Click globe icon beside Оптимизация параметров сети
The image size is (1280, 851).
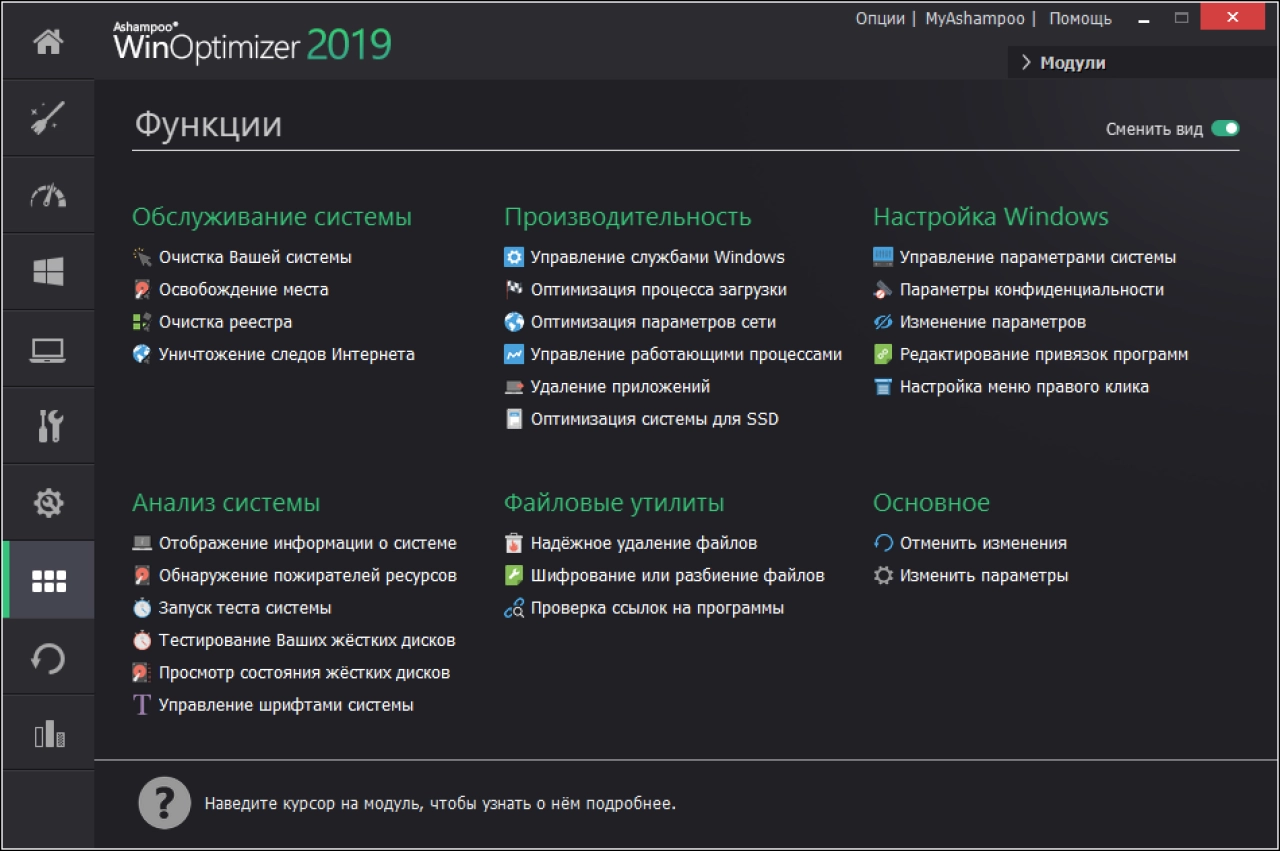coord(514,322)
